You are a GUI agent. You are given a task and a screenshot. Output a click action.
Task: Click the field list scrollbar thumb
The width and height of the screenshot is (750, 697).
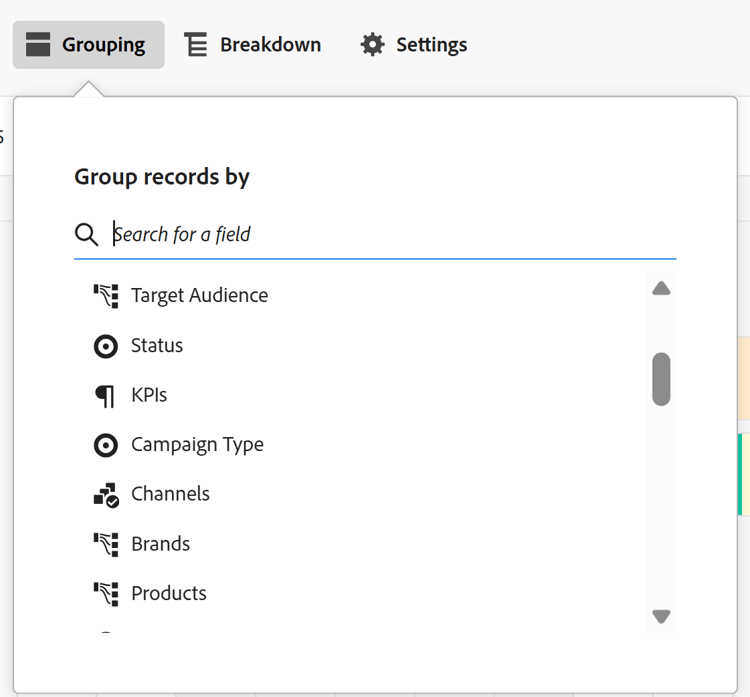tap(661, 379)
